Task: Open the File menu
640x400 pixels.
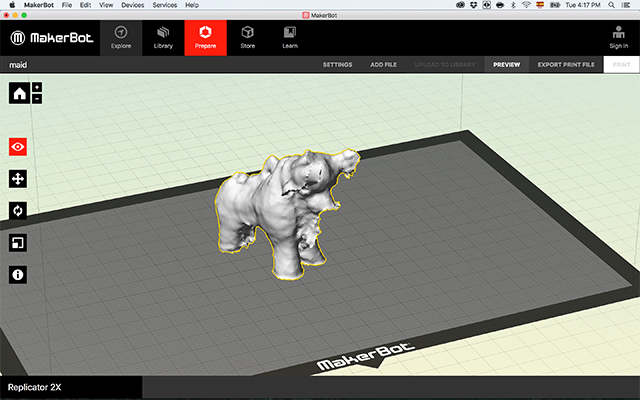Action: coord(67,5)
